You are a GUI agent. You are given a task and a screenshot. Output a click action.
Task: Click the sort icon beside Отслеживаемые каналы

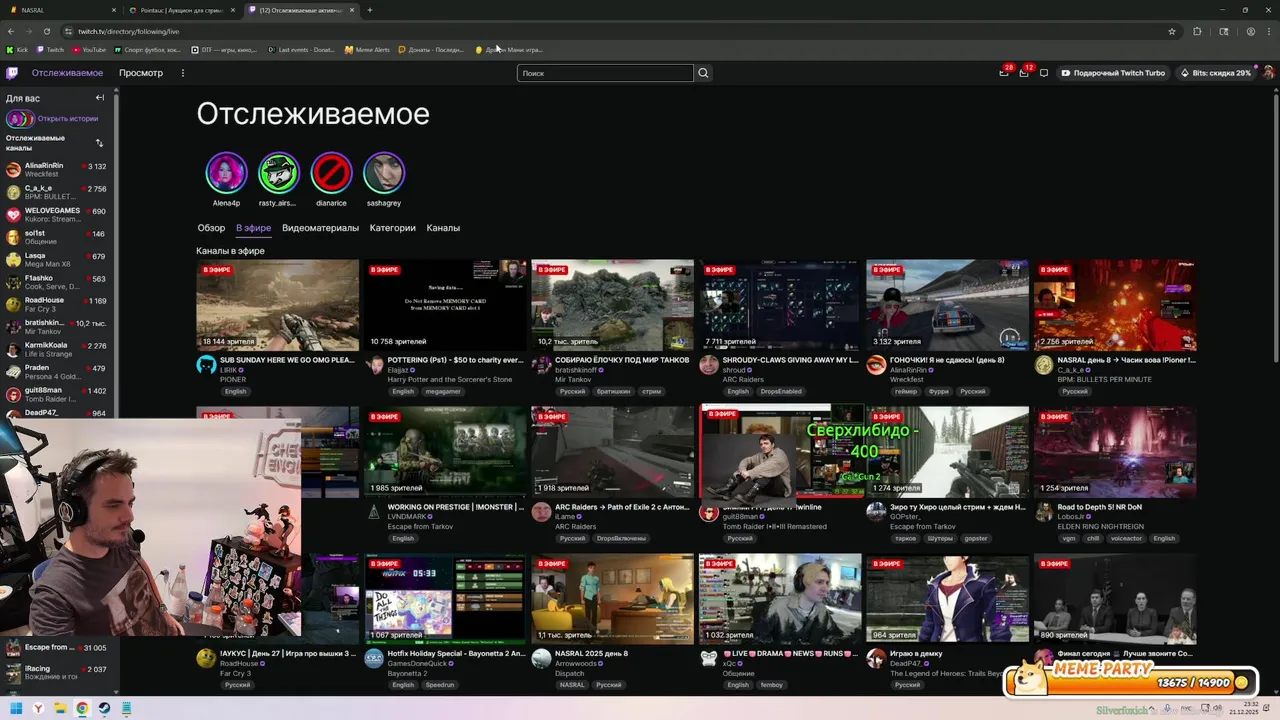coord(99,143)
